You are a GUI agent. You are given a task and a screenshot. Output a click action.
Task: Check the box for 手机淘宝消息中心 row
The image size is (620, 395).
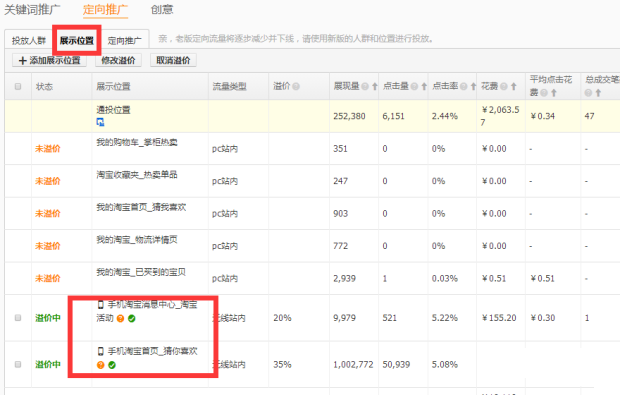tap(18, 318)
